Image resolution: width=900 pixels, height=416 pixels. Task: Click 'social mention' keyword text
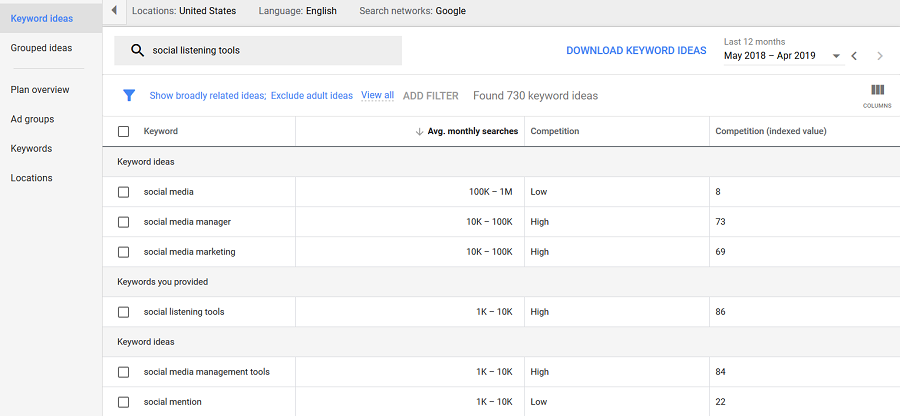pyautogui.click(x=172, y=402)
